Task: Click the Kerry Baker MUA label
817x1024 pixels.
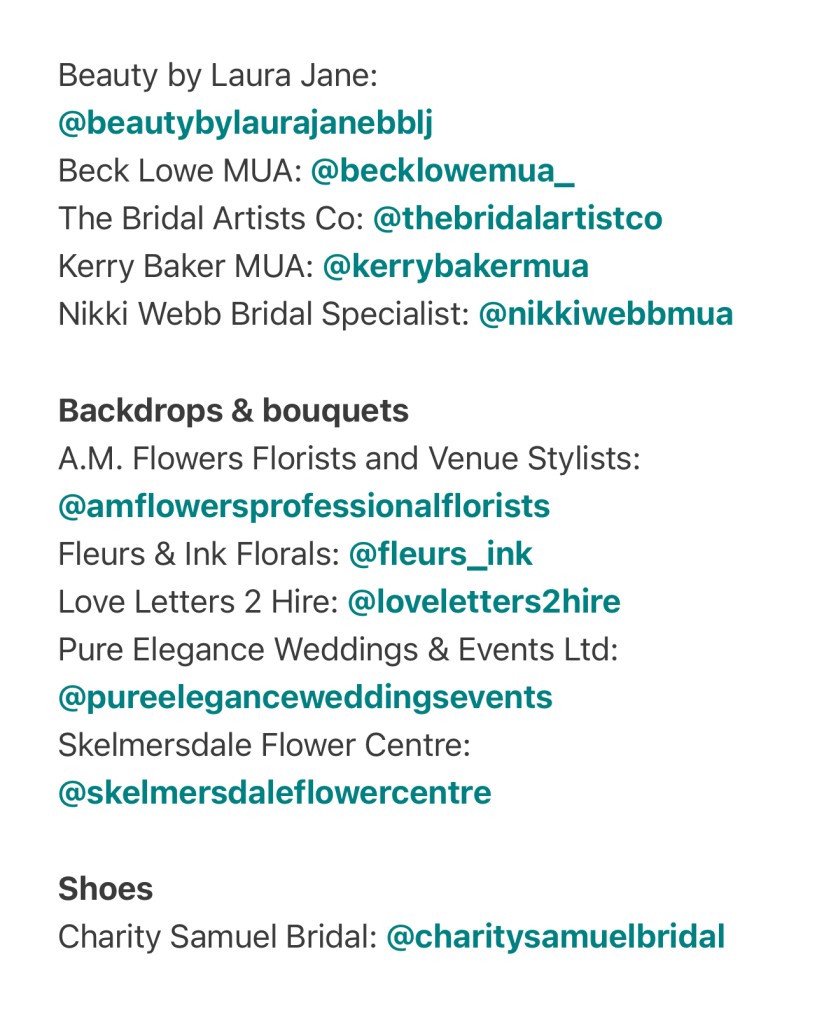Action: [x=185, y=267]
